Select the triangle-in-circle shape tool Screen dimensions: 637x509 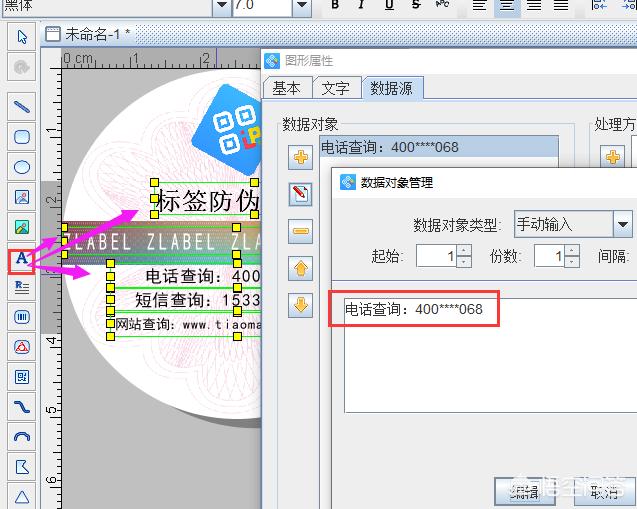[x=22, y=347]
